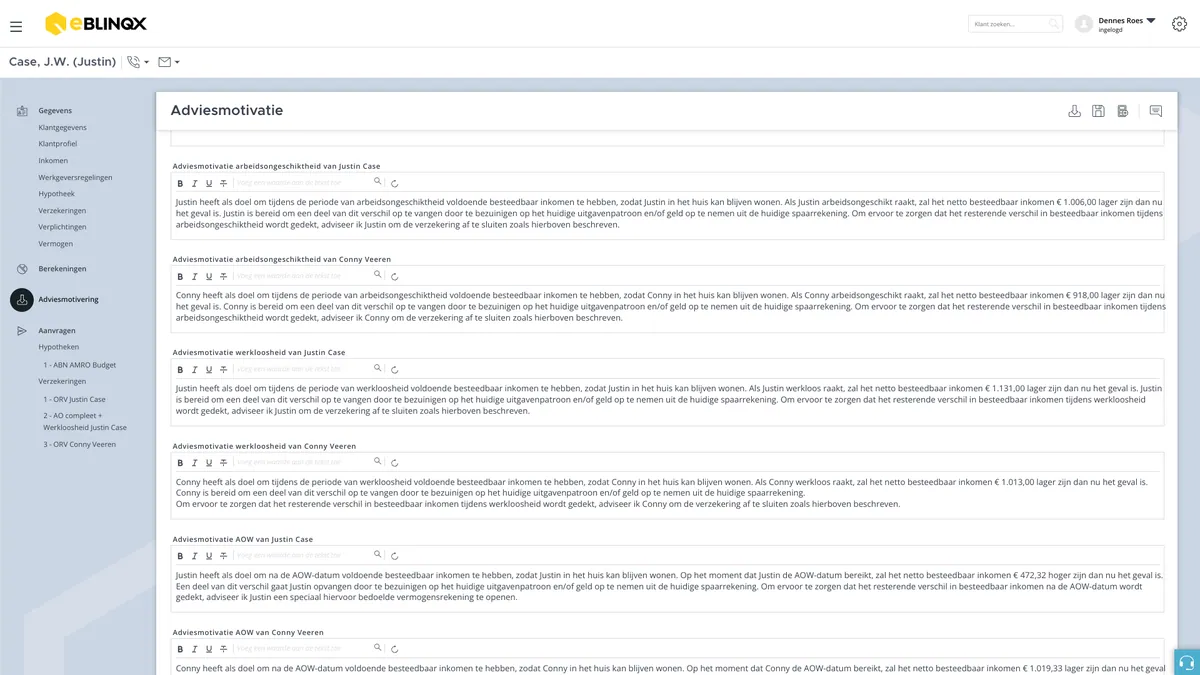Click the Klant zoeken search field
Image resolution: width=1200 pixels, height=675 pixels.
coord(1015,24)
